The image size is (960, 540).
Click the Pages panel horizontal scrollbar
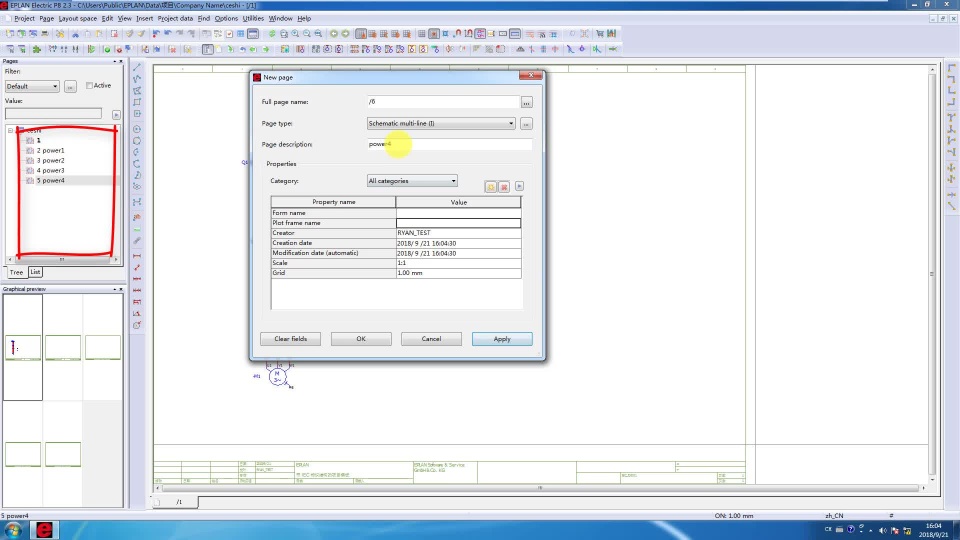coord(62,260)
